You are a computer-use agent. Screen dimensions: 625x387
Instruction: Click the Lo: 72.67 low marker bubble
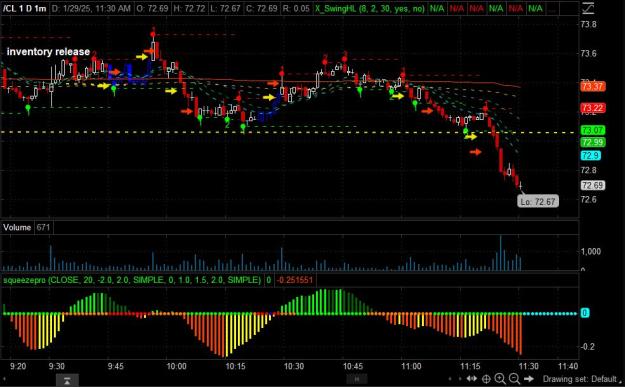pos(538,202)
